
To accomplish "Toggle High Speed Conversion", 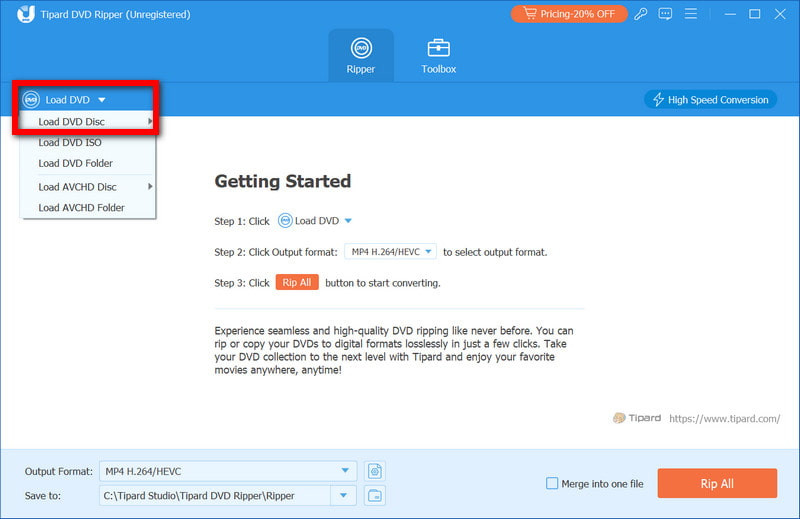I will 711,100.
